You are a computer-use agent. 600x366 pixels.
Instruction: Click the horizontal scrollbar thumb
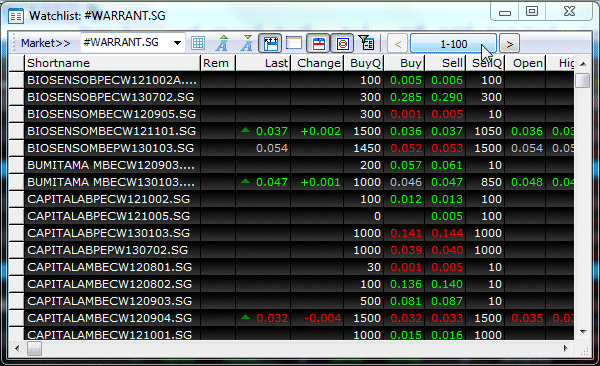click(34, 348)
